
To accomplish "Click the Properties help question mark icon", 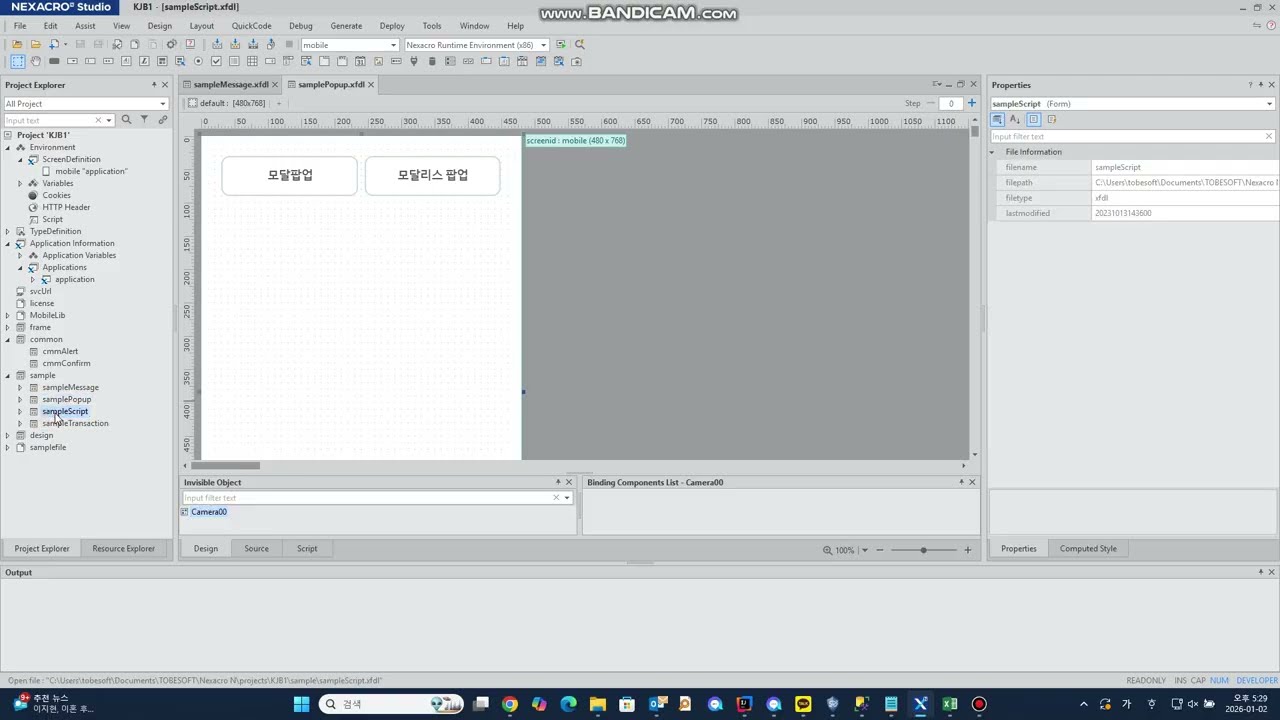I will pos(1250,85).
